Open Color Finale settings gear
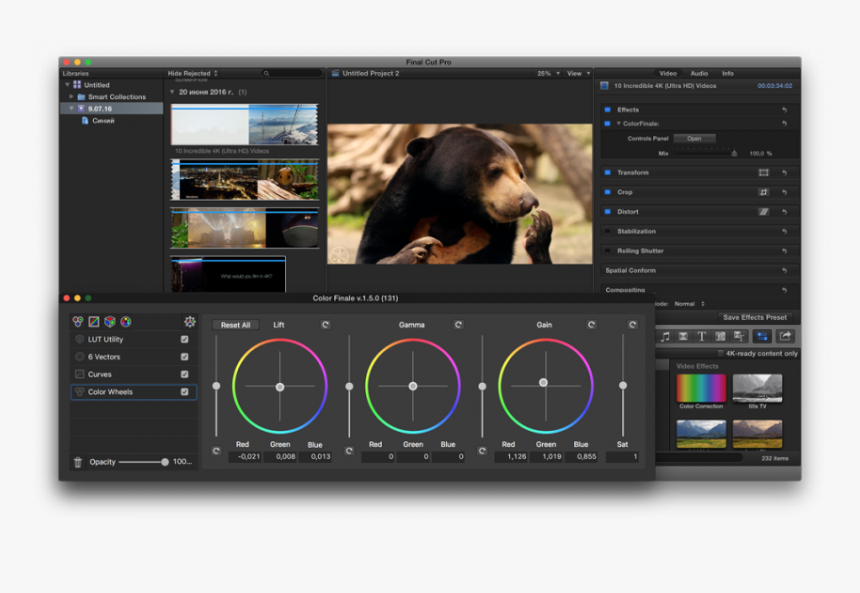This screenshot has height=593, width=860. 190,321
